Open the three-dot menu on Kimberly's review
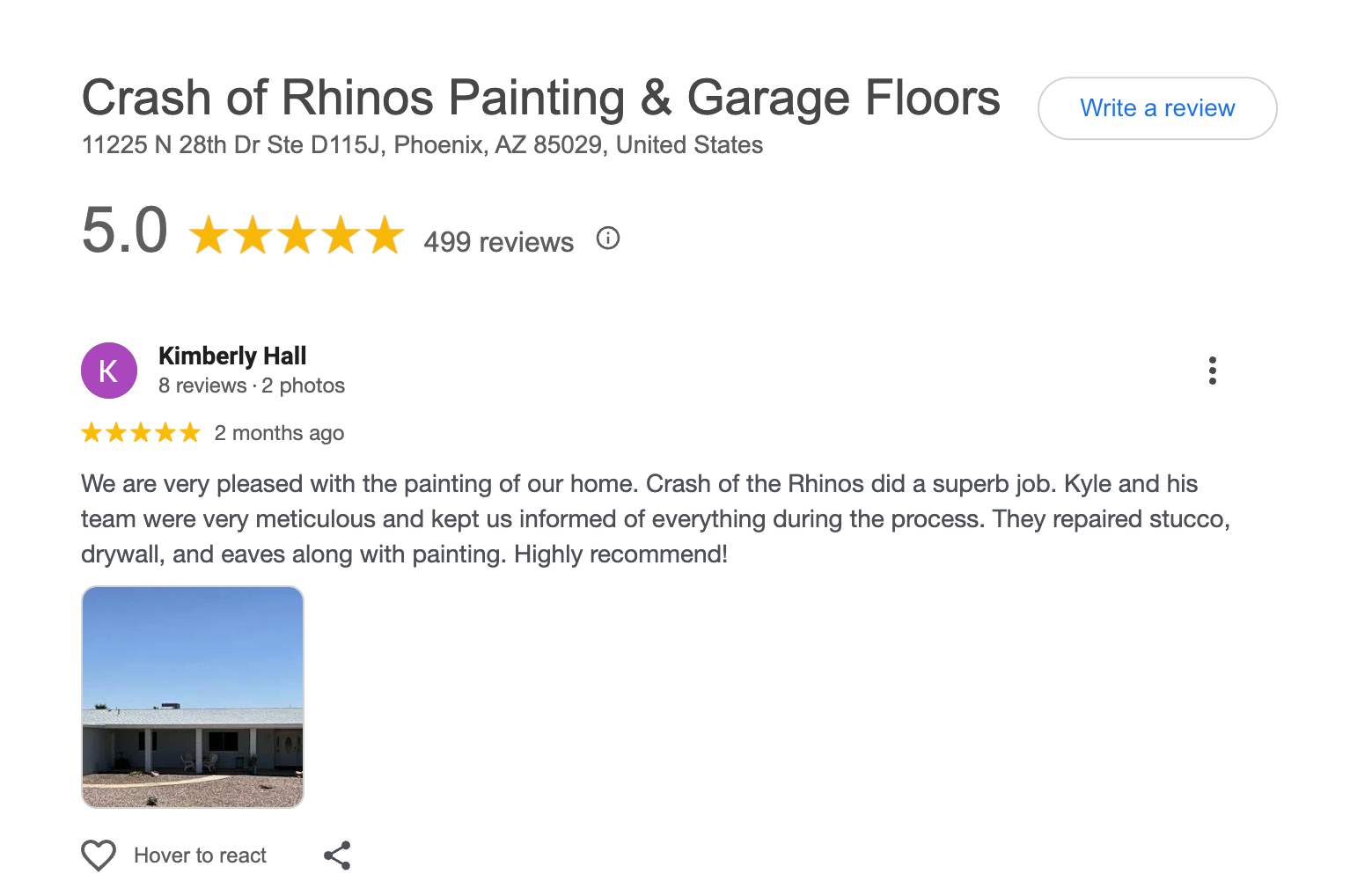The height and width of the screenshot is (896, 1350). [x=1213, y=371]
